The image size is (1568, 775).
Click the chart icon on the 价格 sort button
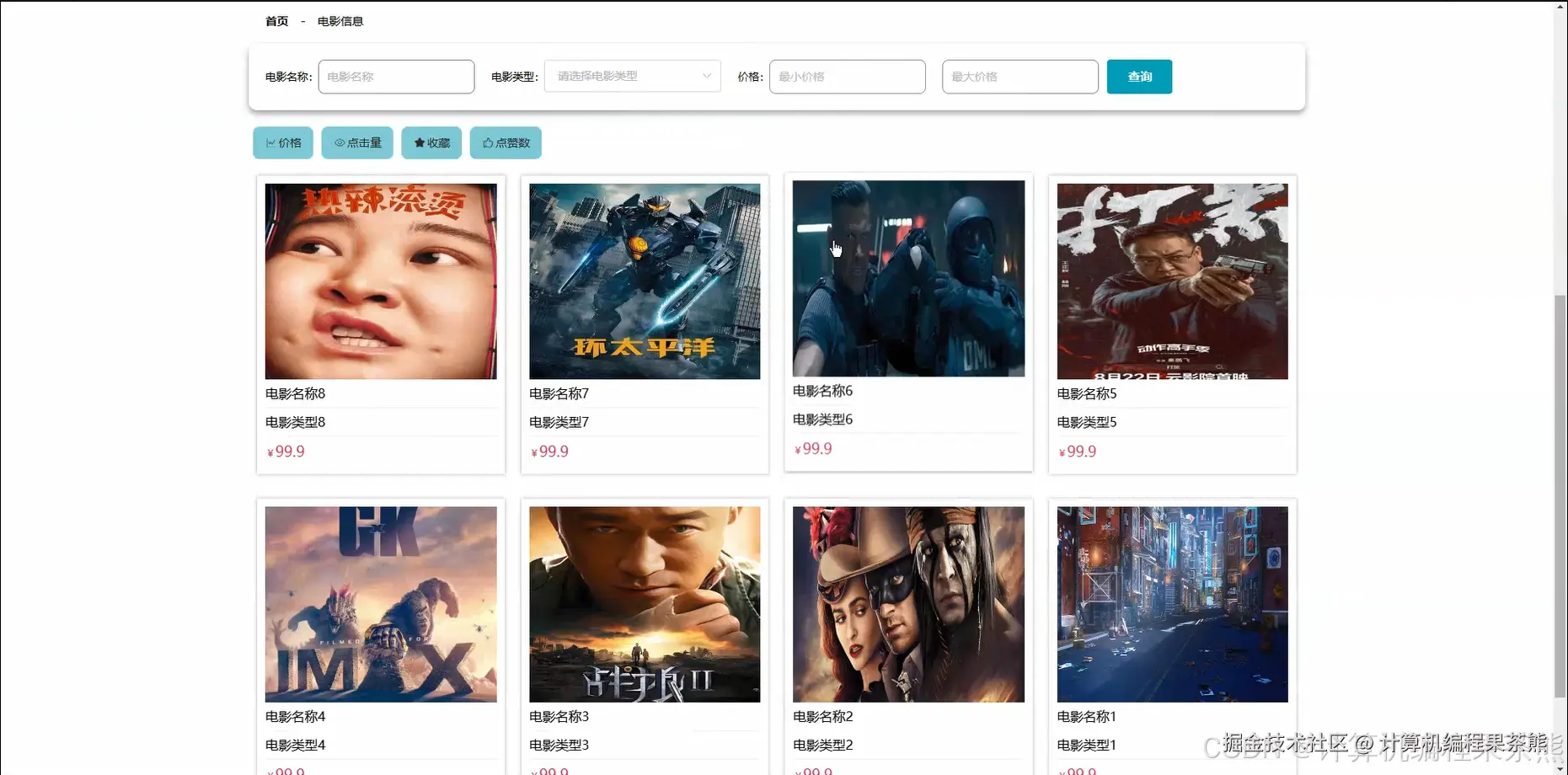[270, 142]
